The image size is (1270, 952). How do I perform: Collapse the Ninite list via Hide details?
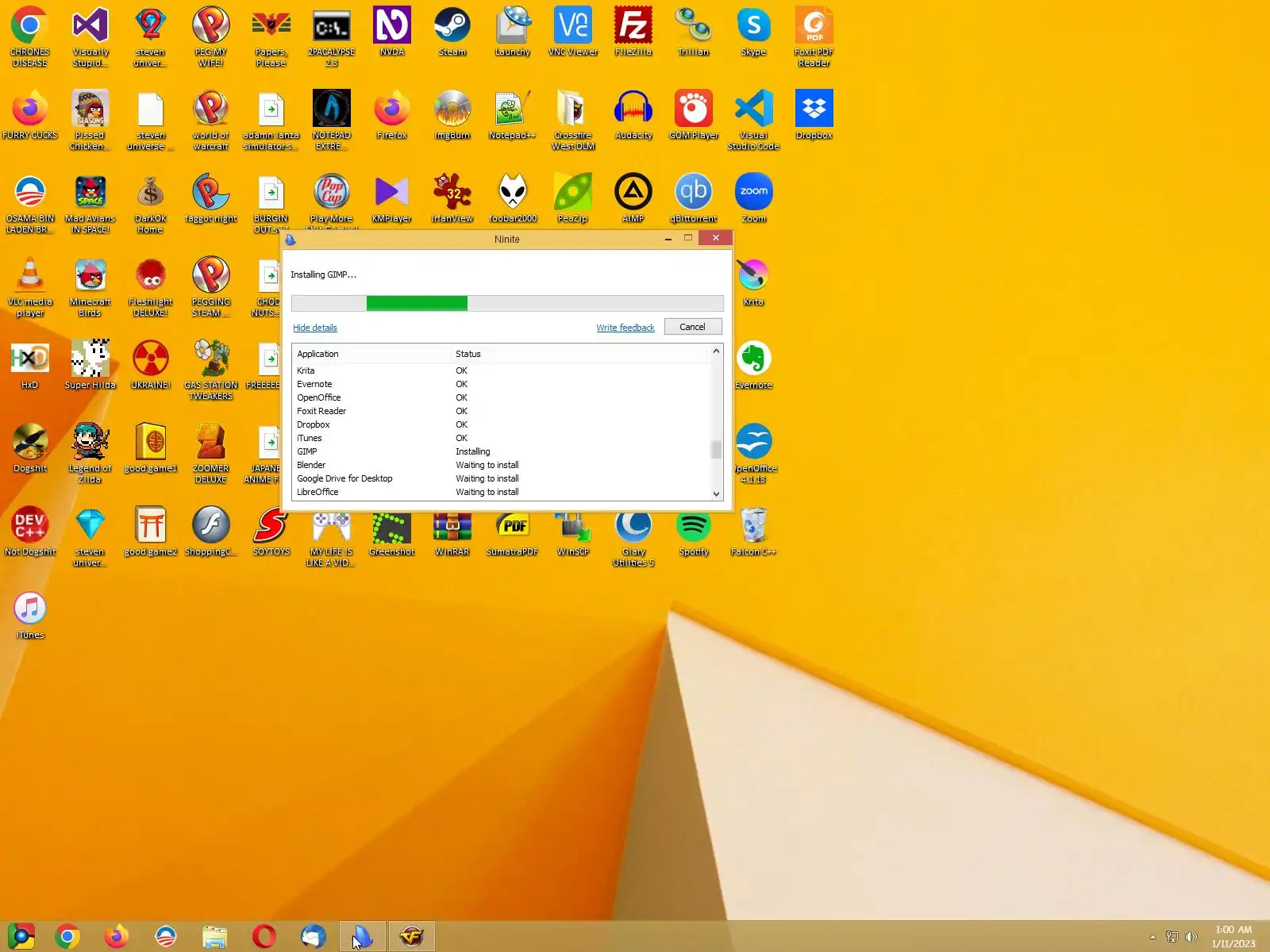pyautogui.click(x=315, y=328)
